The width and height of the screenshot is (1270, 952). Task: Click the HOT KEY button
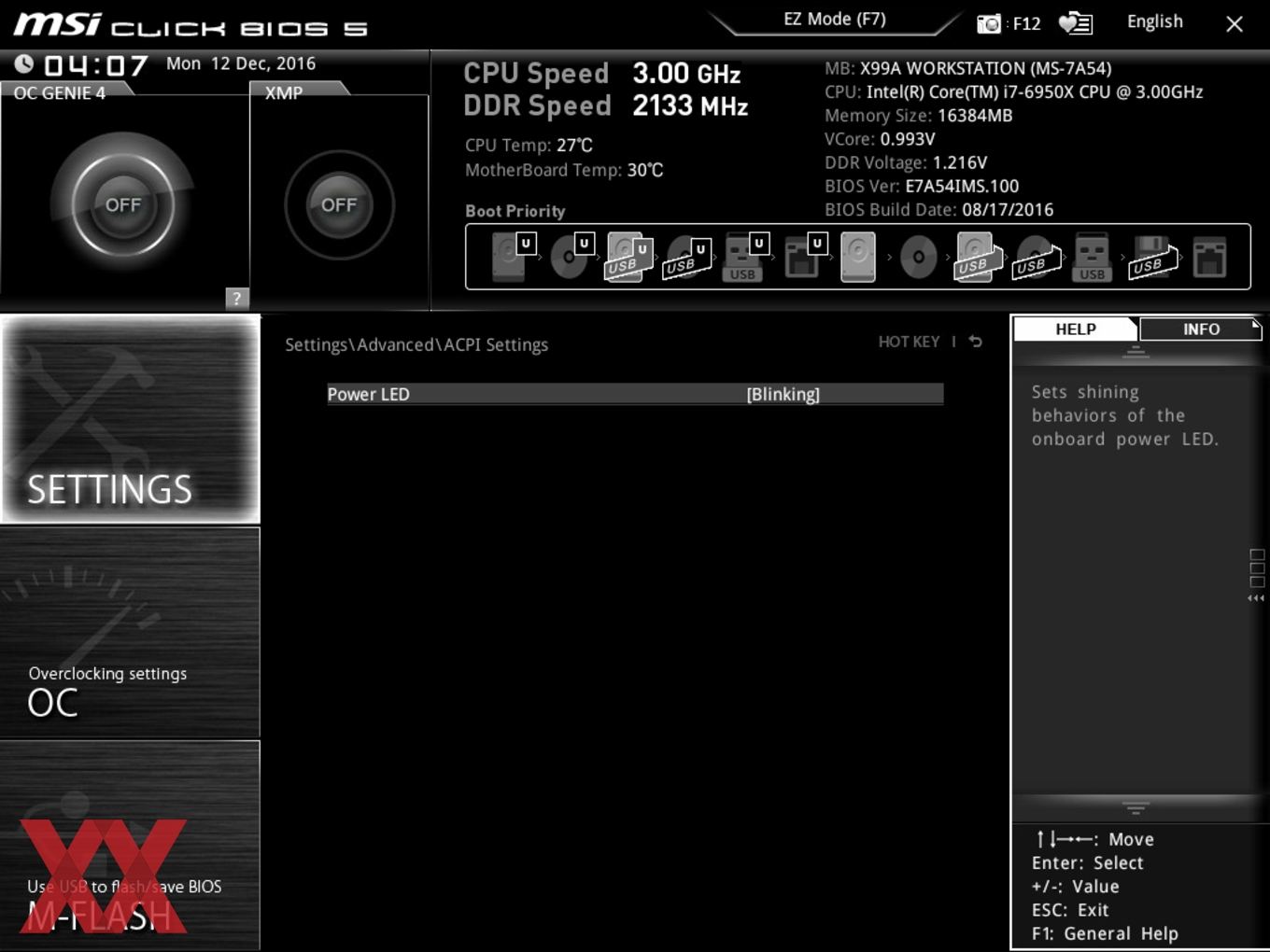[909, 342]
